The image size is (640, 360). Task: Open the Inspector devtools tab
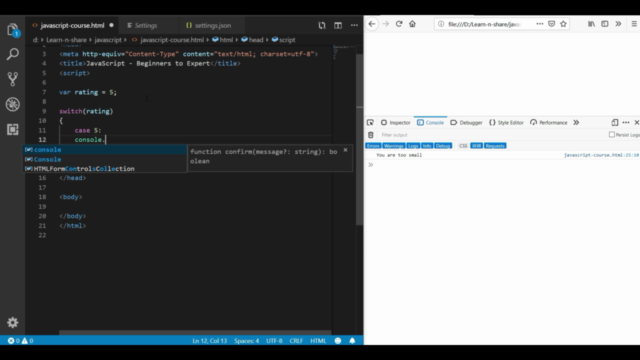(x=396, y=122)
